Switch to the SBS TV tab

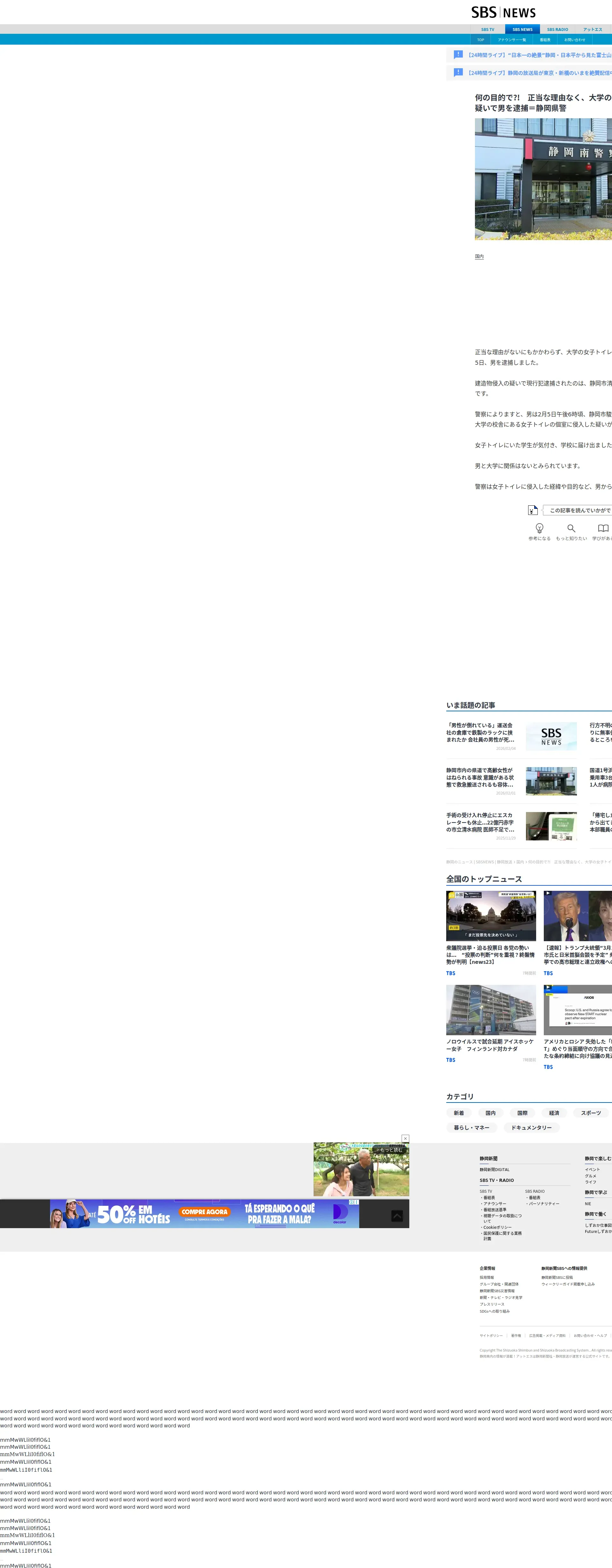tap(487, 29)
